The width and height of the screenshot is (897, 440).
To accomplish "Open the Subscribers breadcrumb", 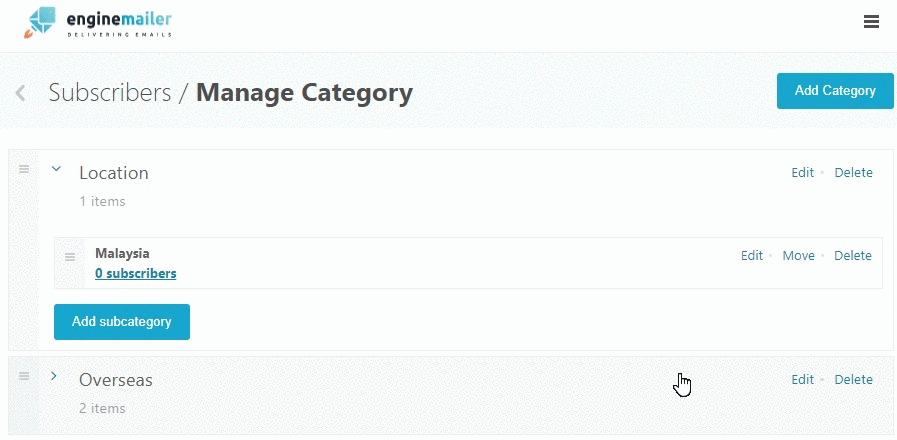I will [x=110, y=92].
